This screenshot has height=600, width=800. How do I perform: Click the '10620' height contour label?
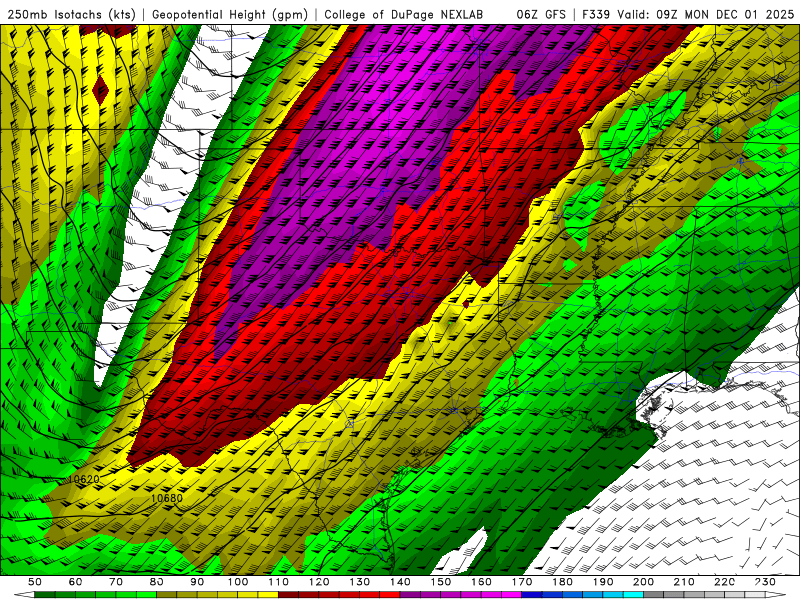(84, 479)
